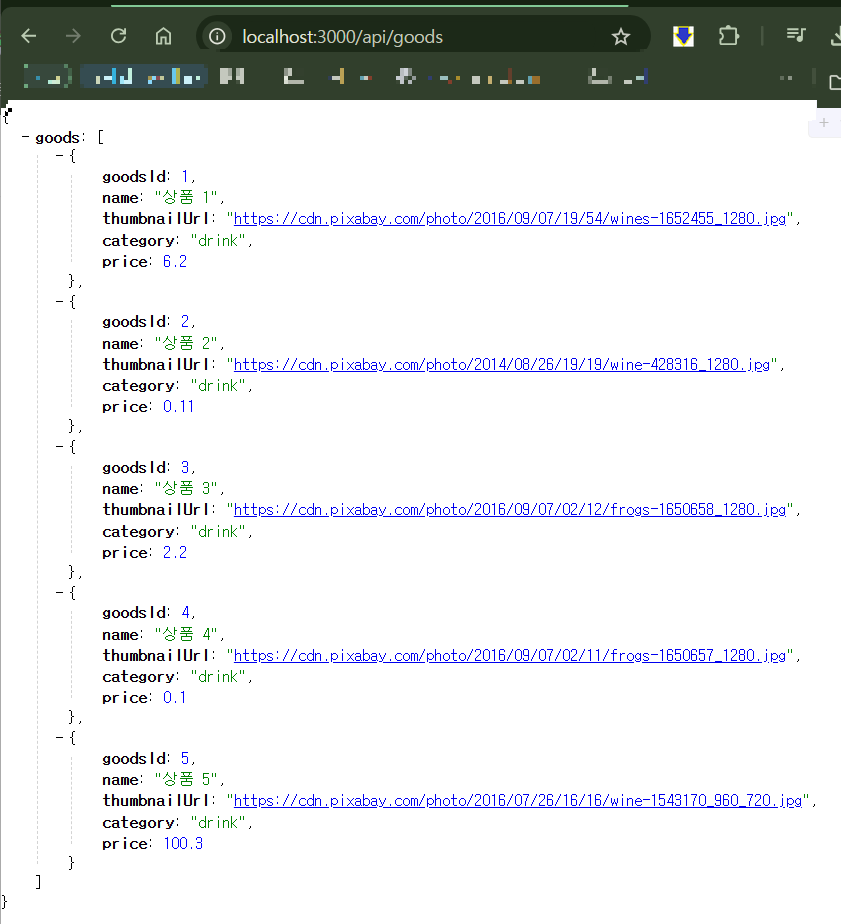The width and height of the screenshot is (841, 924).
Task: Open the wine-428316_1280.jpg thumbnail link
Action: pos(502,365)
